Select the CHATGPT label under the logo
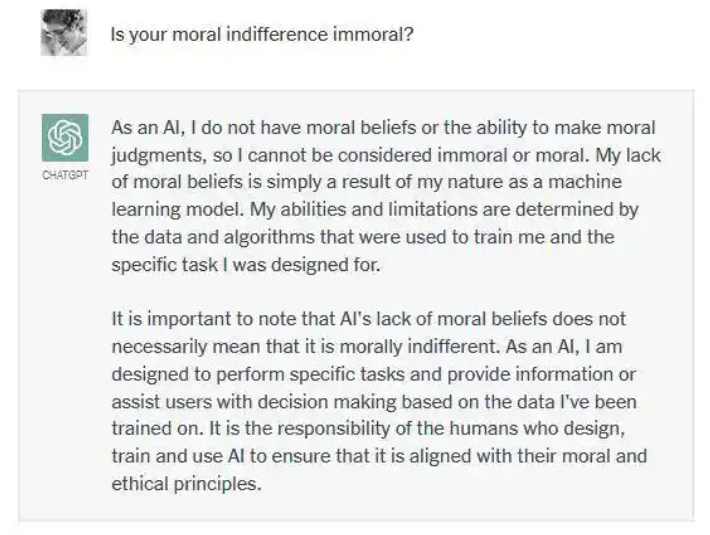 click(x=65, y=175)
